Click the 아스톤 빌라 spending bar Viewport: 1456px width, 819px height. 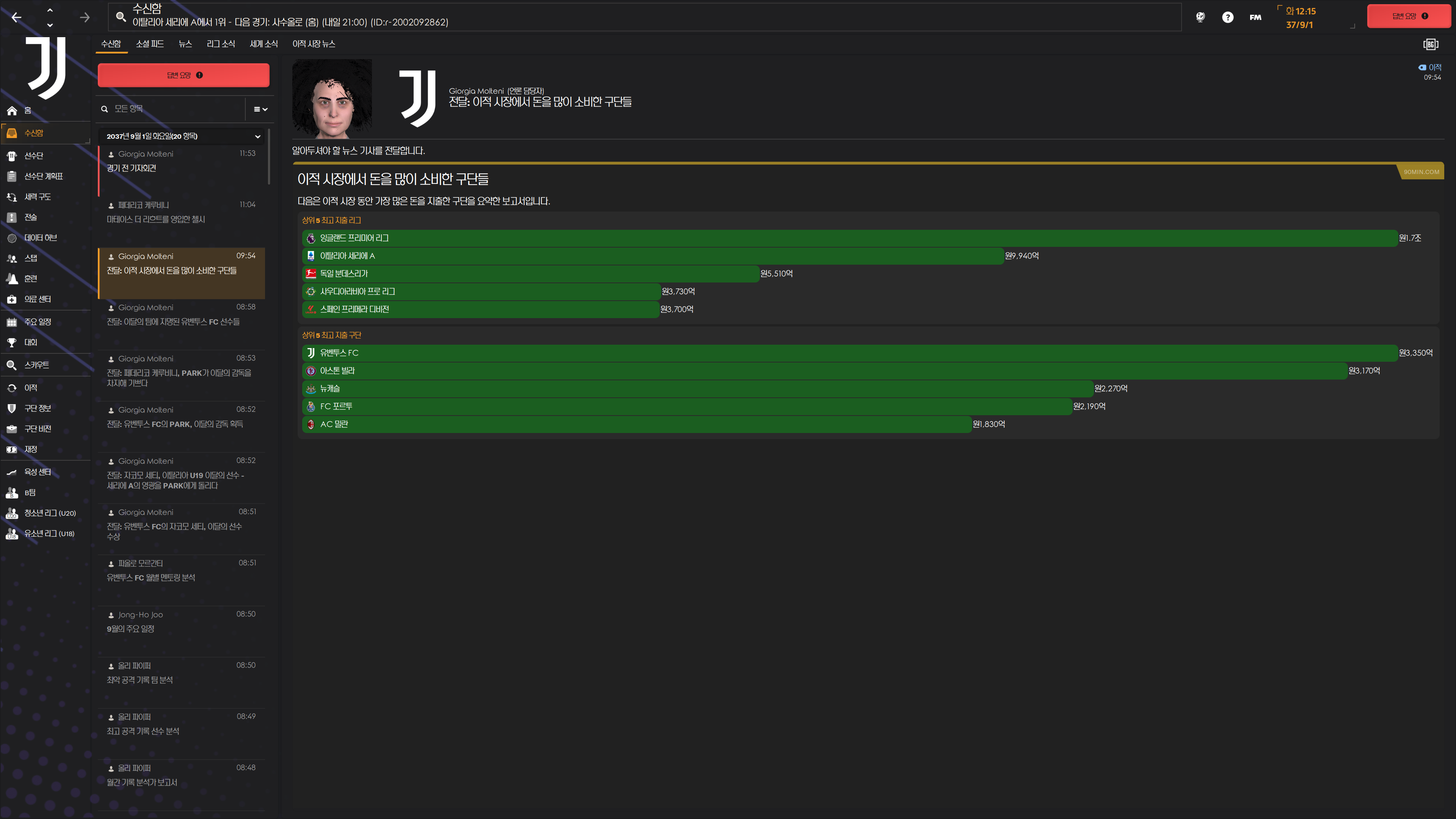tap(825, 371)
